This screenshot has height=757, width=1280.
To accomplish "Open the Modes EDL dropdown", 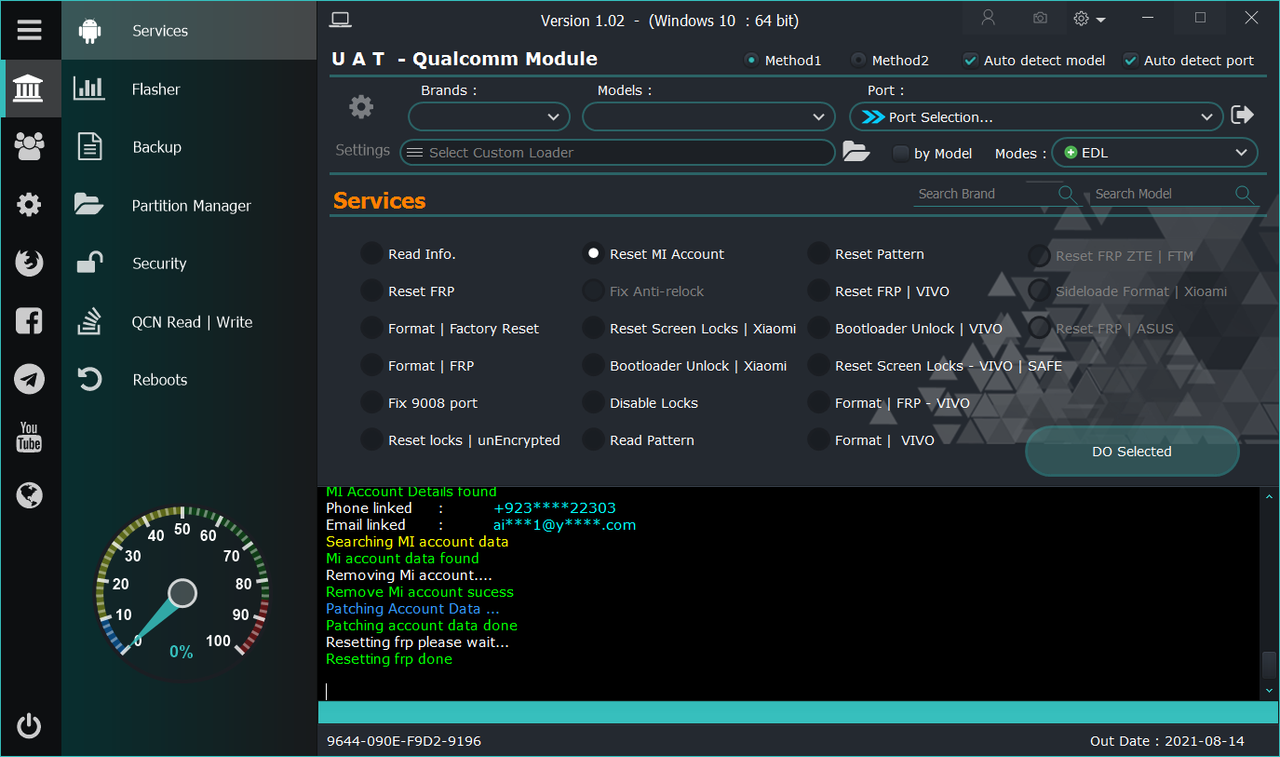I will (1155, 153).
